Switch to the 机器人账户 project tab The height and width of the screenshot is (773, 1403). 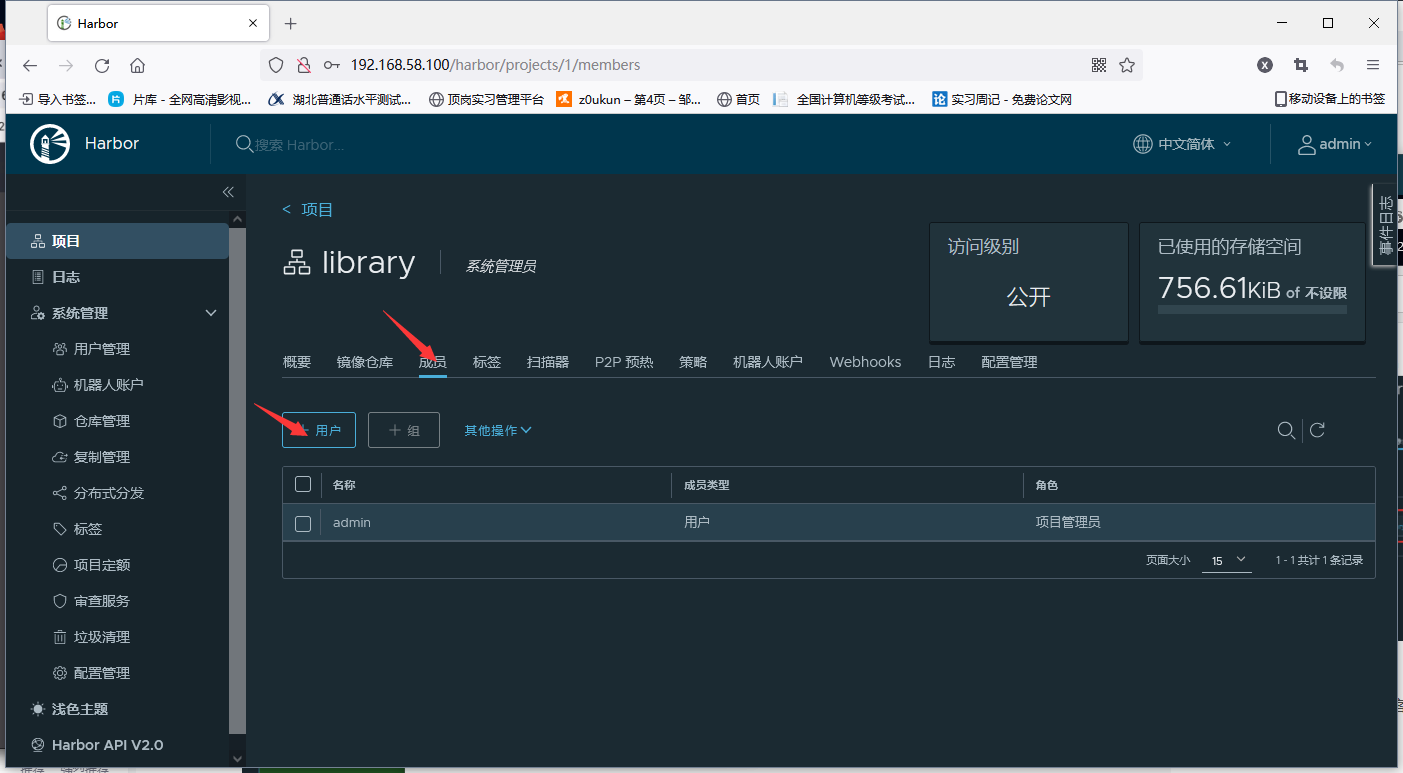(x=768, y=362)
